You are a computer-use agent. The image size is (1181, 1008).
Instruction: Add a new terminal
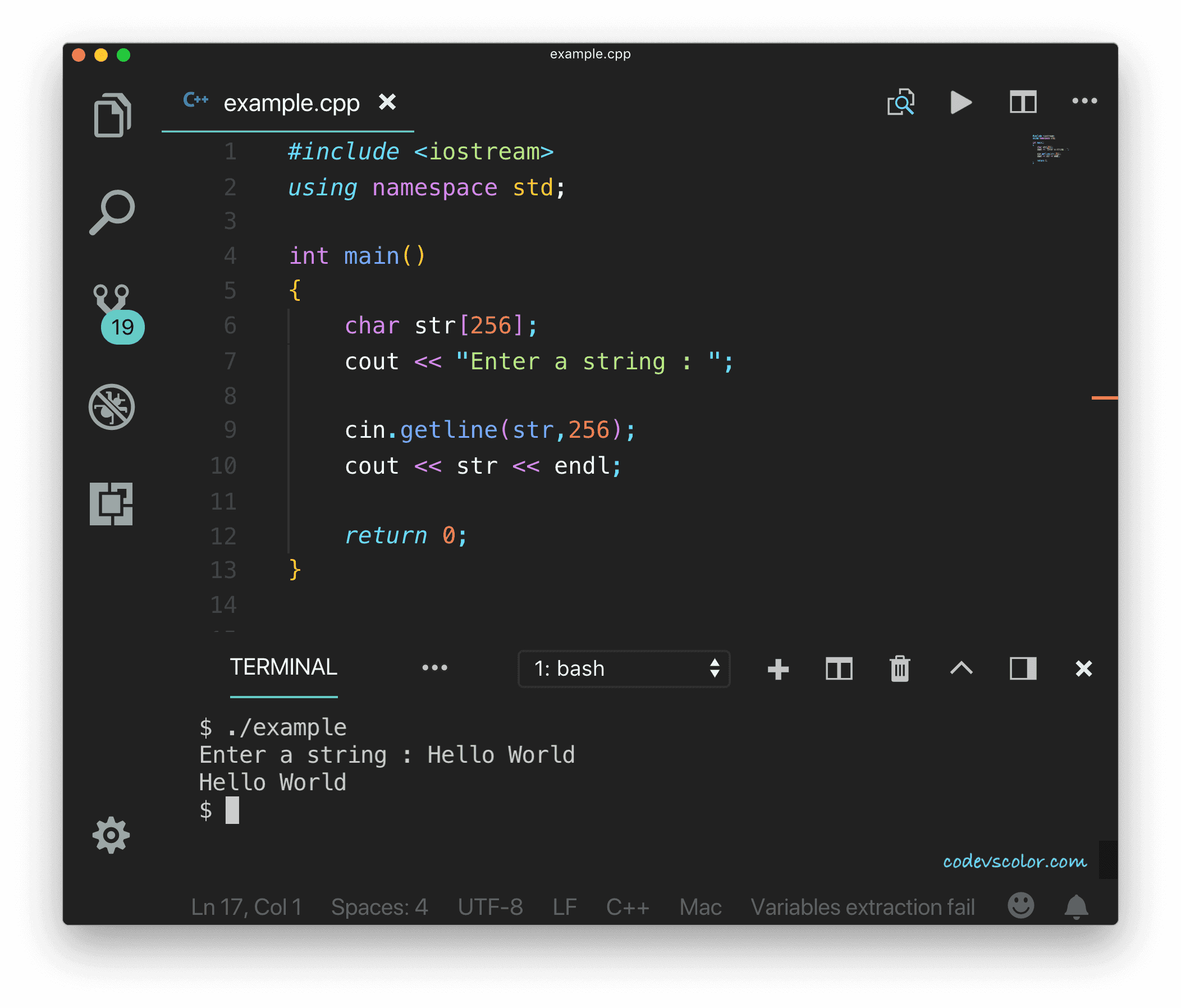pyautogui.click(x=778, y=669)
